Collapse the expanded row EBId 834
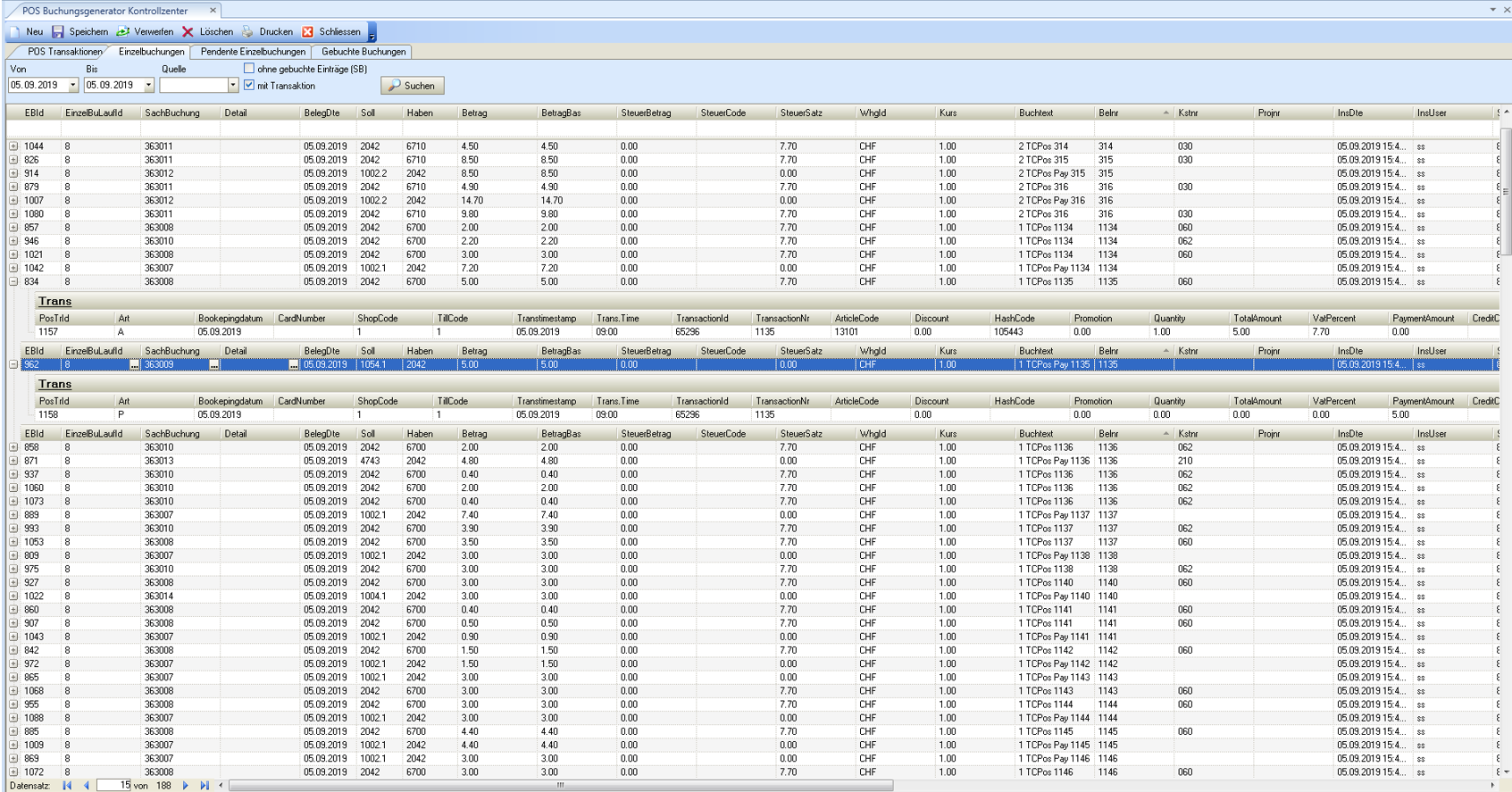 (13, 282)
